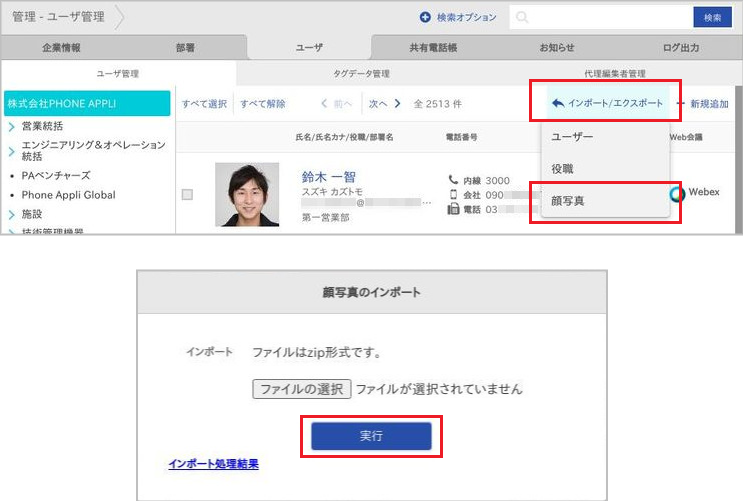This screenshot has width=743, height=501.
Task: Select 顔写真 from the import menu
Action: click(569, 200)
